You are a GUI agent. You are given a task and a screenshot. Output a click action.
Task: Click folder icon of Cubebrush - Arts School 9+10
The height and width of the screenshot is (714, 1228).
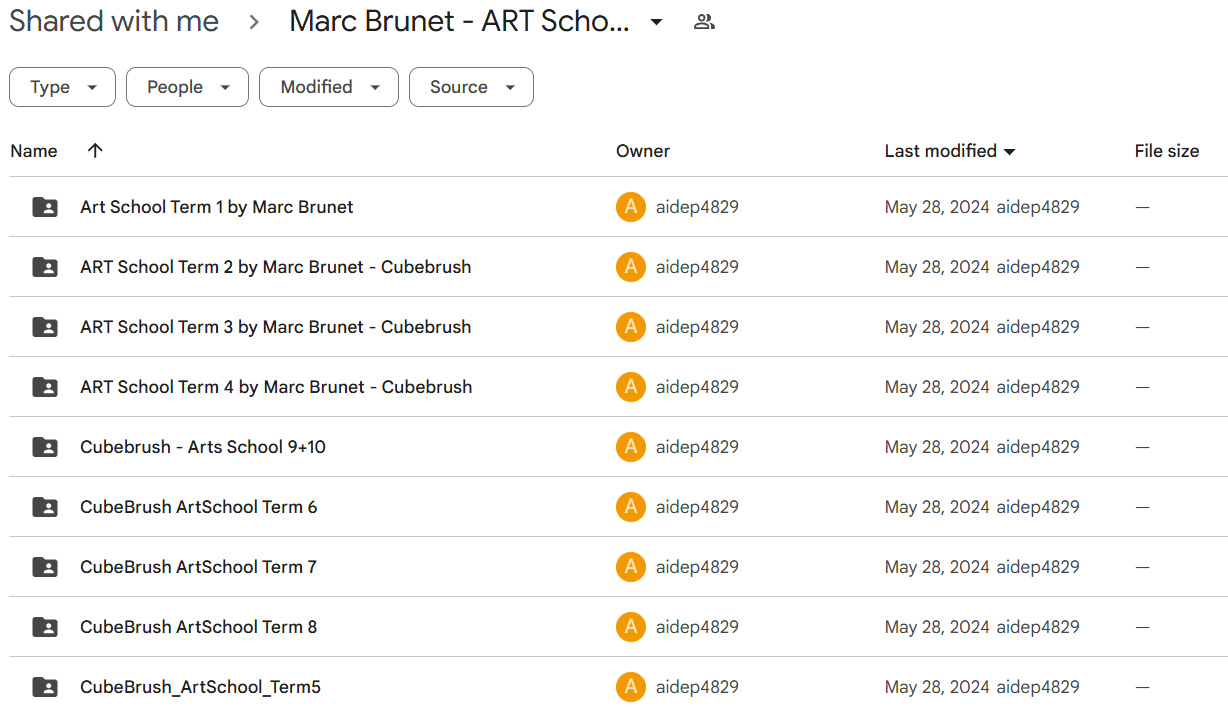(x=45, y=447)
